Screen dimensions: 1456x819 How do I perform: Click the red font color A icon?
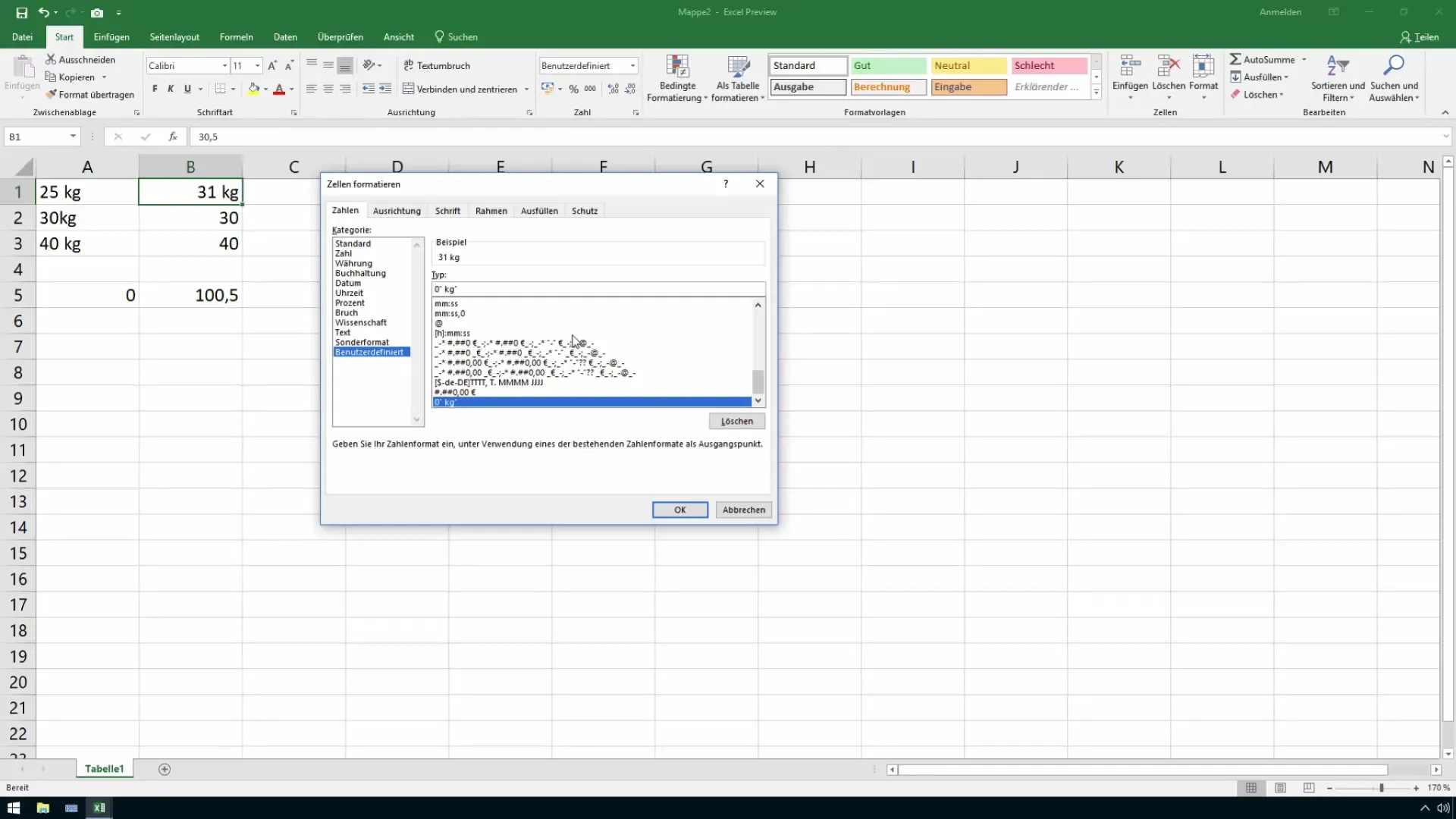tap(279, 89)
